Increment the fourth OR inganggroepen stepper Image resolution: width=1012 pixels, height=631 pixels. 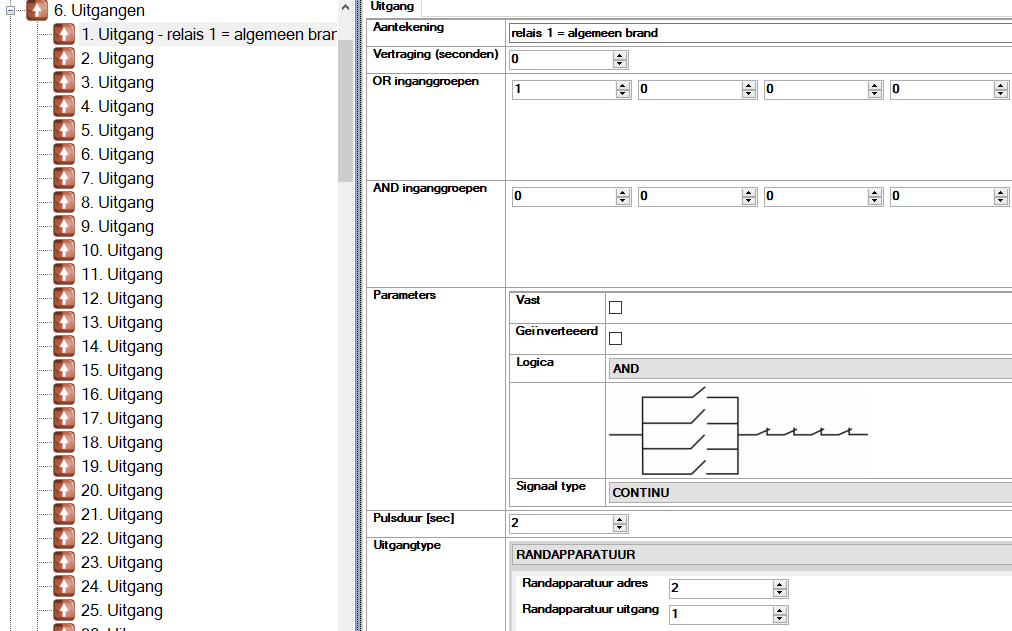pos(1000,85)
